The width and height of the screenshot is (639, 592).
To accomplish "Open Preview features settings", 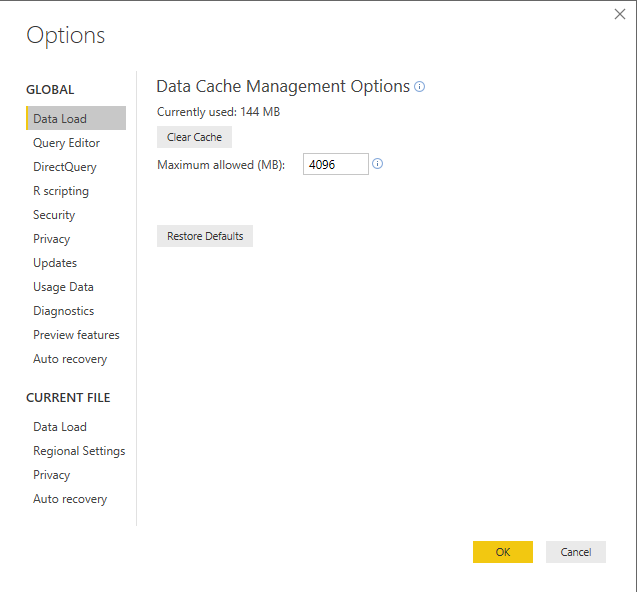I will point(76,335).
